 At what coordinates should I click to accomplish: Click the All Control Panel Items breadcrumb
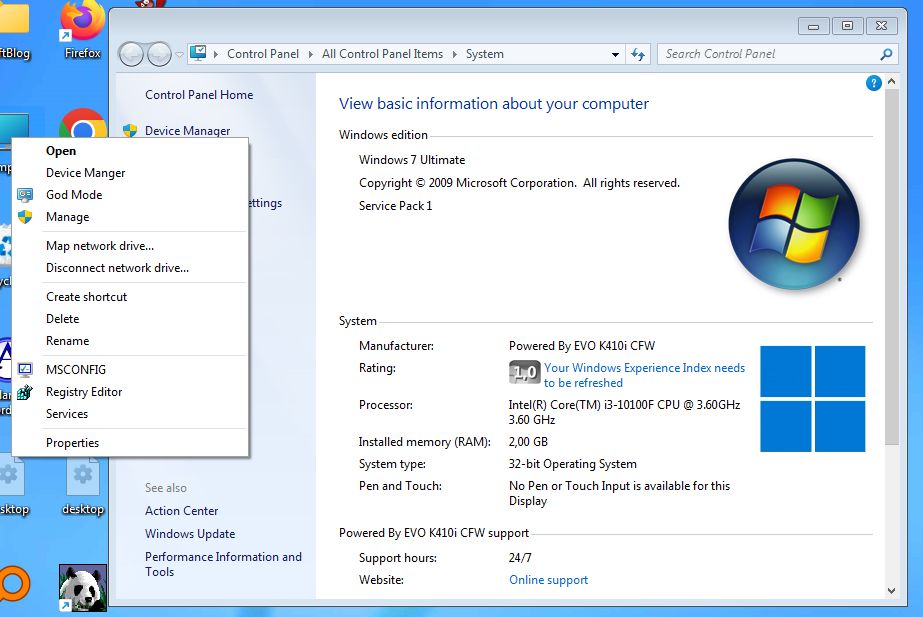click(x=382, y=54)
